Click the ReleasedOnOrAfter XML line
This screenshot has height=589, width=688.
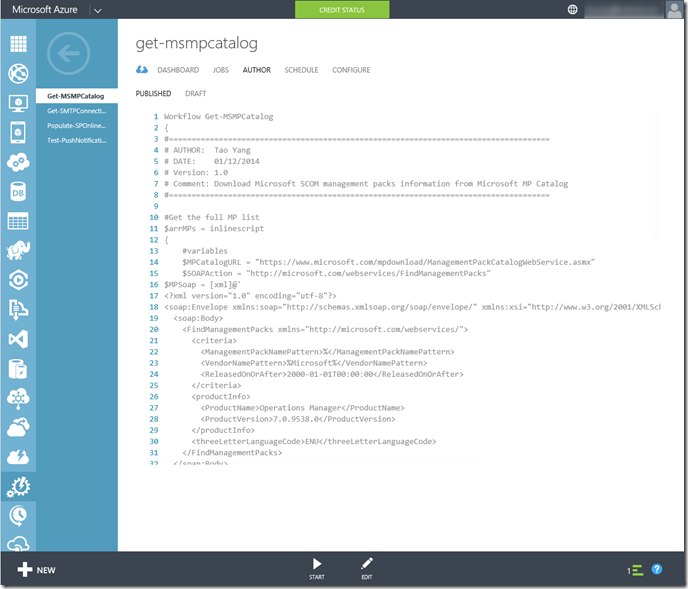pos(332,374)
